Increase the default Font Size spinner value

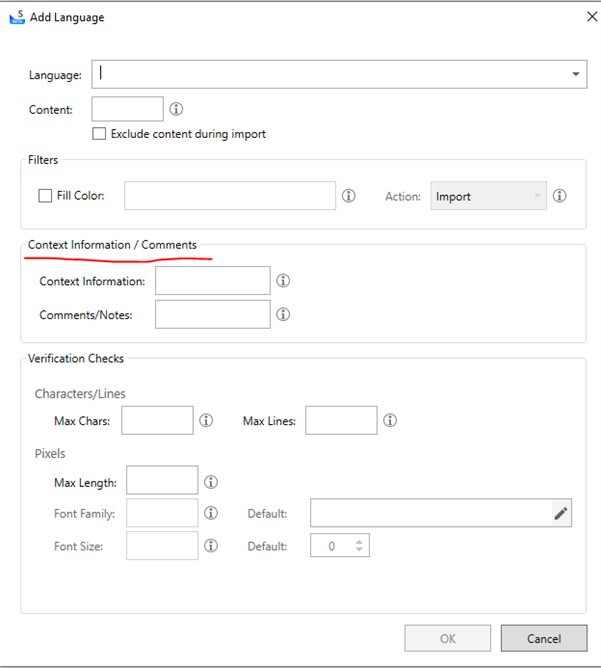click(x=359, y=542)
